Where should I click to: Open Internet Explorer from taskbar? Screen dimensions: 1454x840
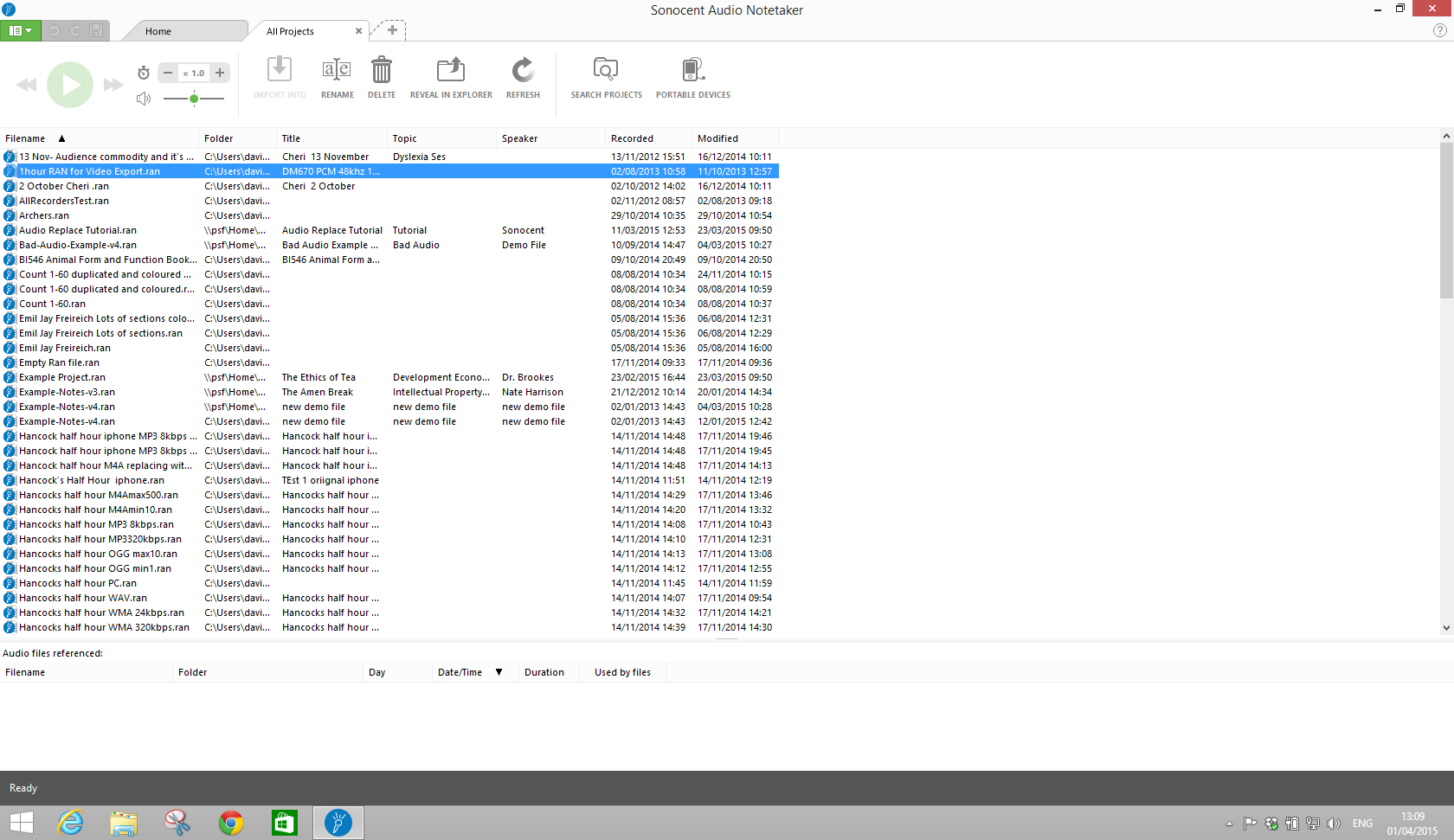pyautogui.click(x=70, y=823)
